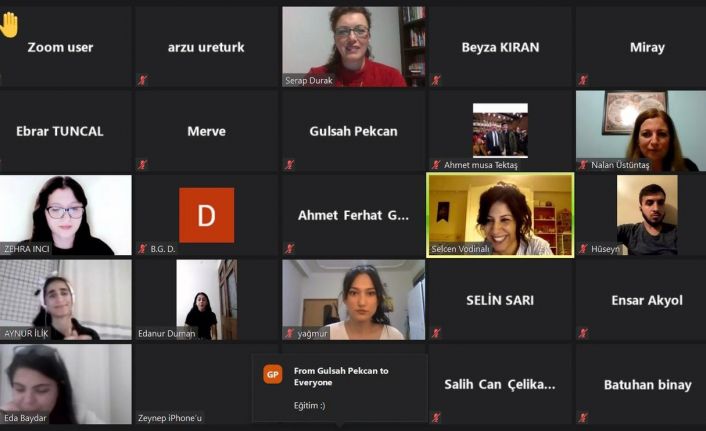This screenshot has width=706, height=431.
Task: Click Ahmet musa Tektaş profile picture
Action: point(500,130)
